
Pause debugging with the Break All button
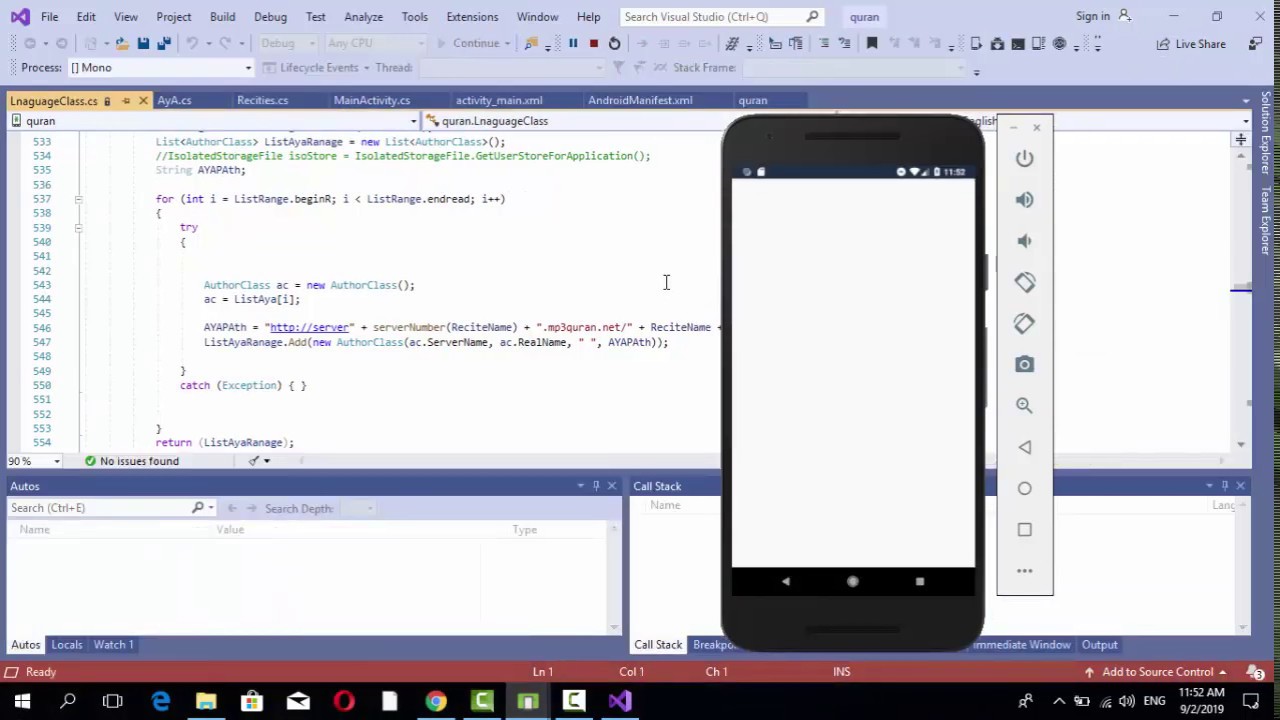pyautogui.click(x=573, y=43)
